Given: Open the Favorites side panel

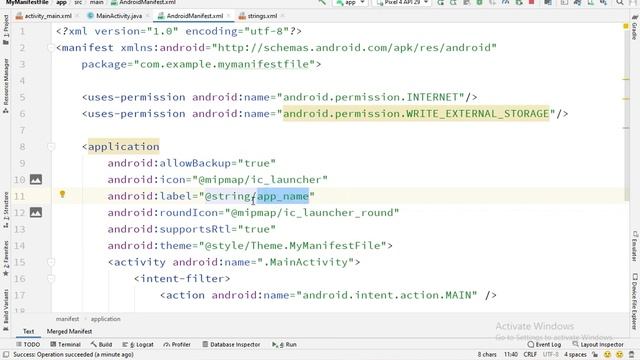Looking at the screenshot, I should point(6,258).
